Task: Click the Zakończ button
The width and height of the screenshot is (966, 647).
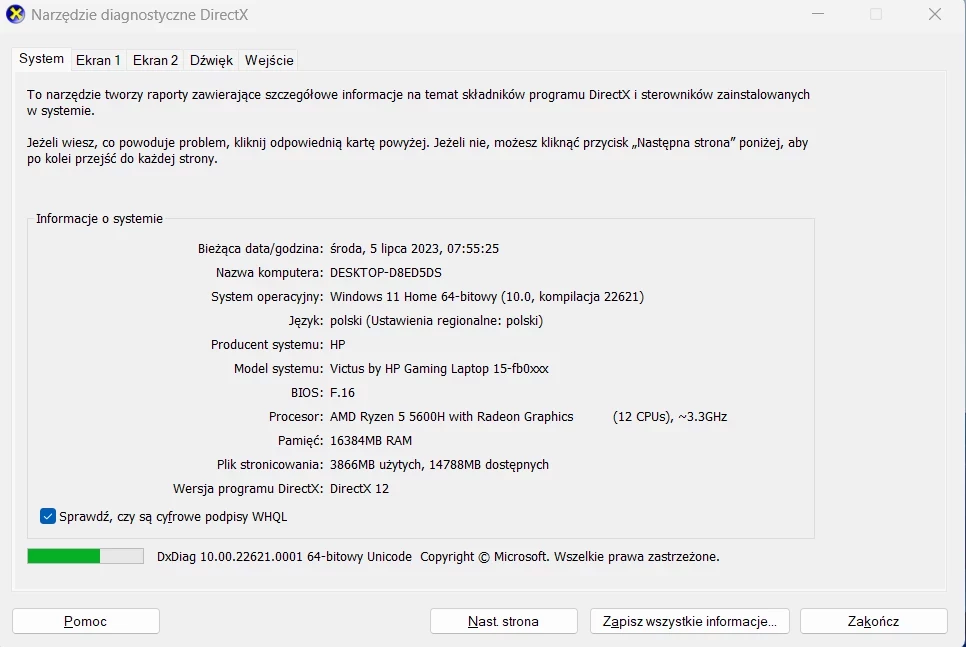Action: click(x=873, y=621)
